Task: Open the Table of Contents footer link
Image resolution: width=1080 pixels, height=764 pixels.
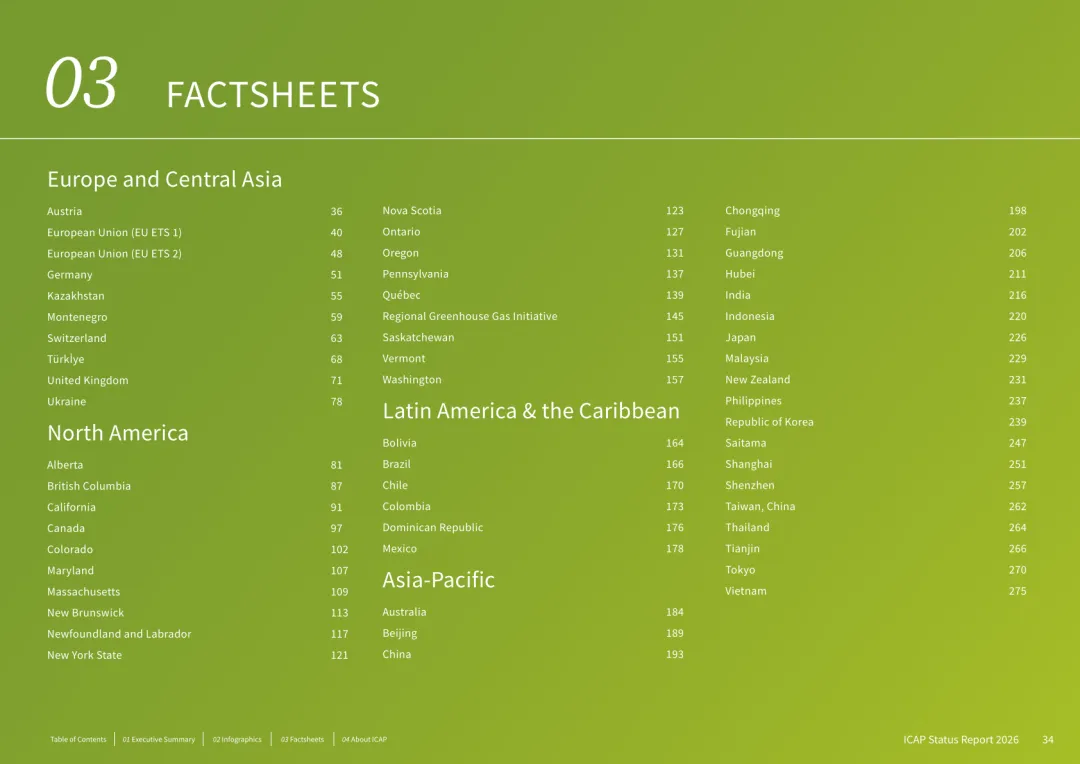Action: click(78, 739)
